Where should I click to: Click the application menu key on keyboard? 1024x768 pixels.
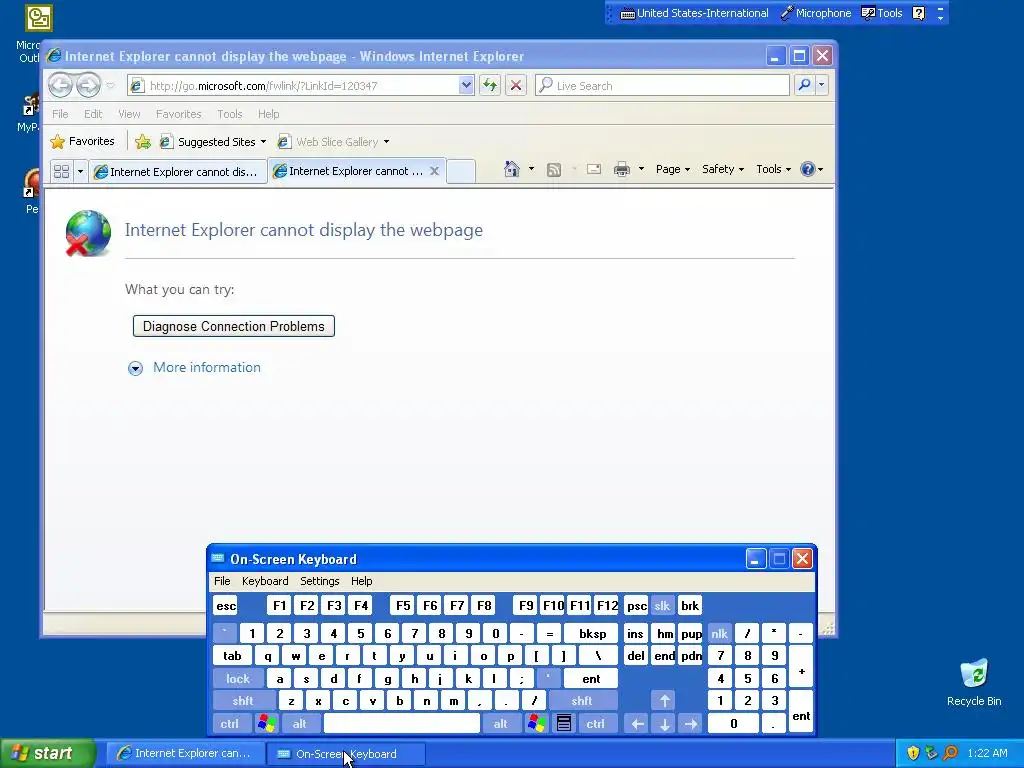(564, 724)
